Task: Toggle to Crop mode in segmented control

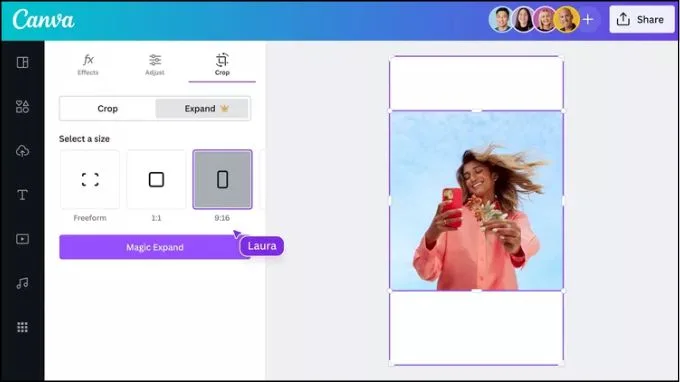Action: click(x=108, y=108)
